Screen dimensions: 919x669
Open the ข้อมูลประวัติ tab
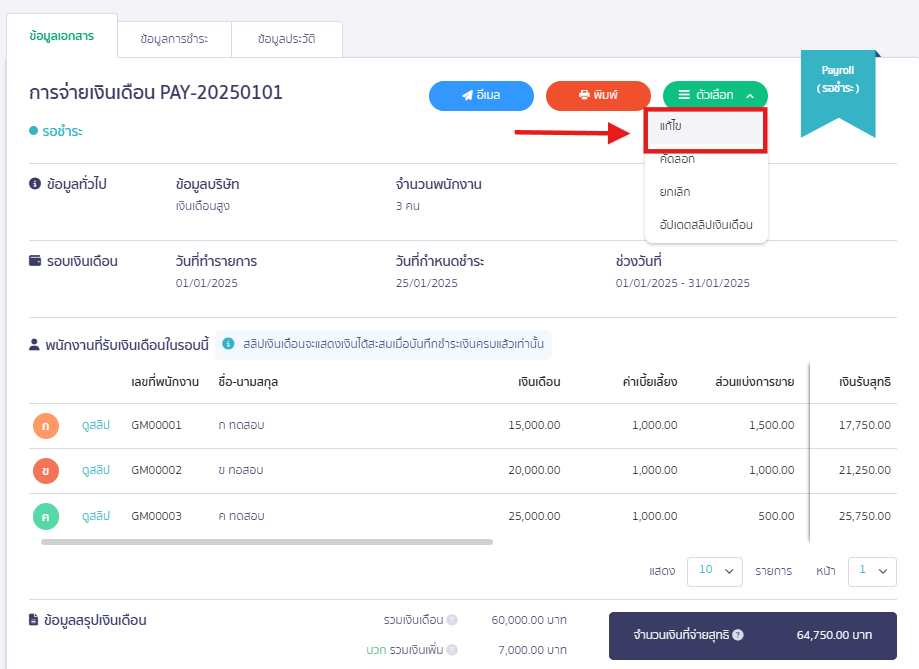coord(286,39)
